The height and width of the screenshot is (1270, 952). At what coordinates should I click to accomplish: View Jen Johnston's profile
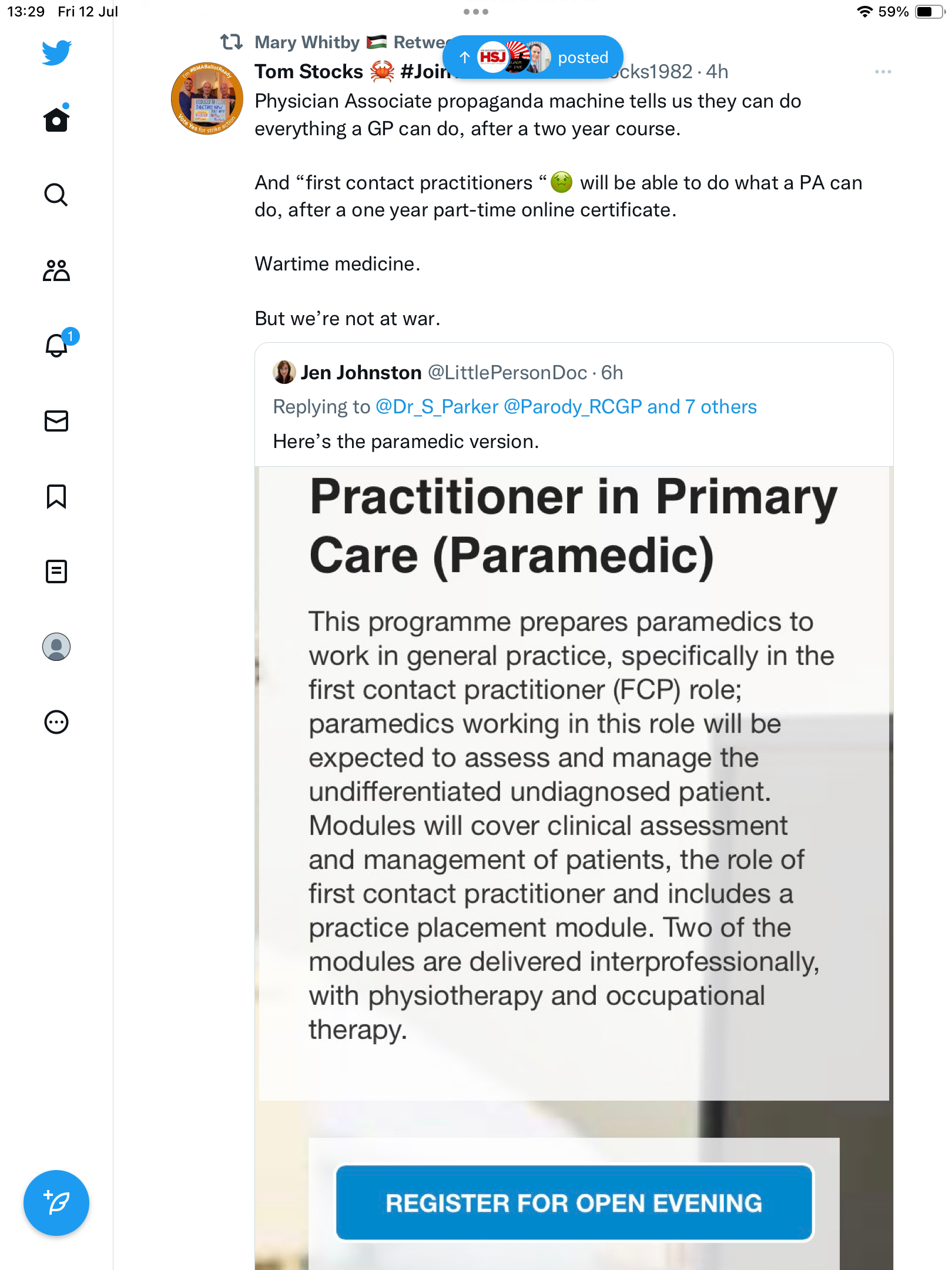pos(360,373)
